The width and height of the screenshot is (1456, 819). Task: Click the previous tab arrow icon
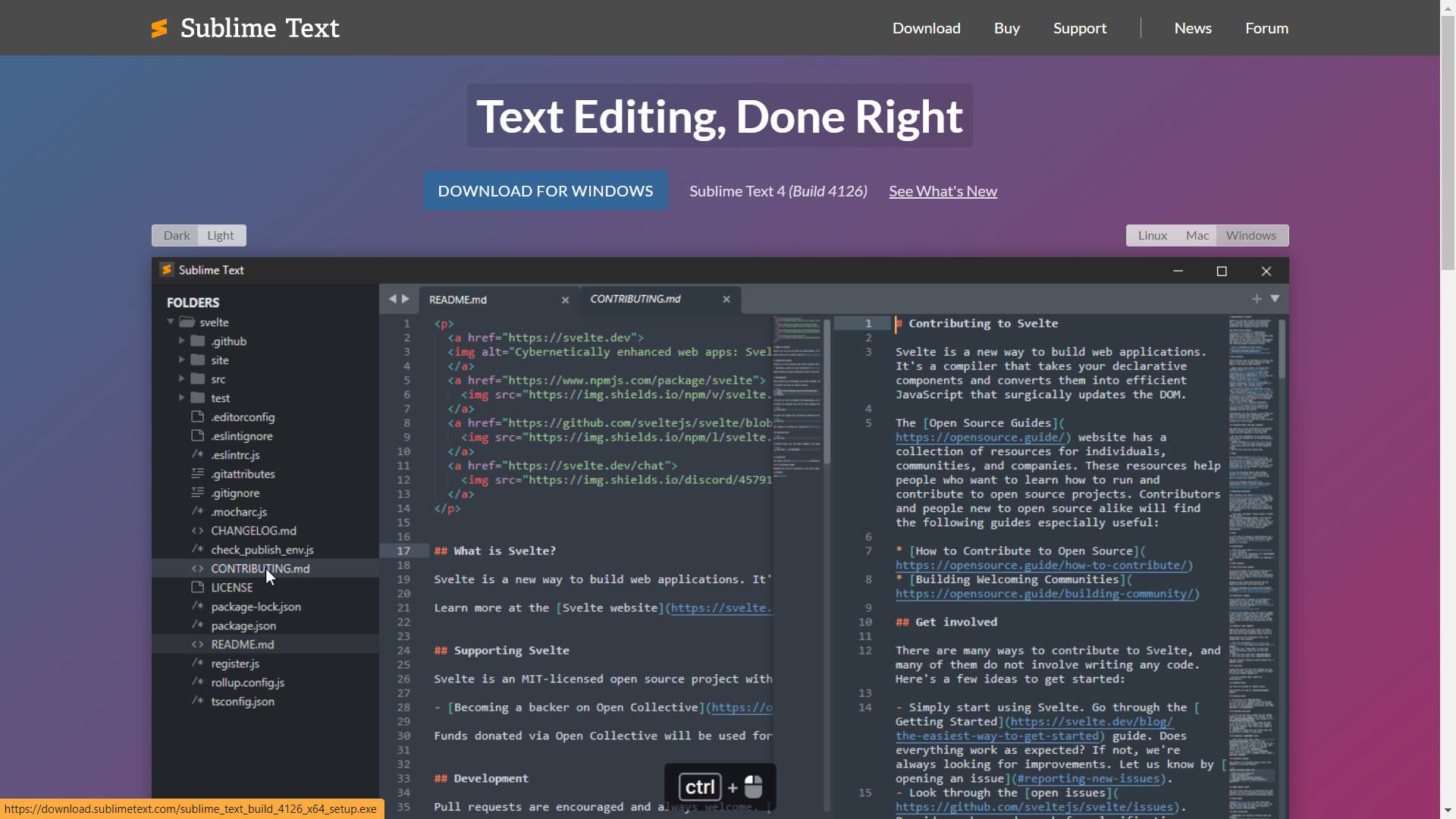392,300
